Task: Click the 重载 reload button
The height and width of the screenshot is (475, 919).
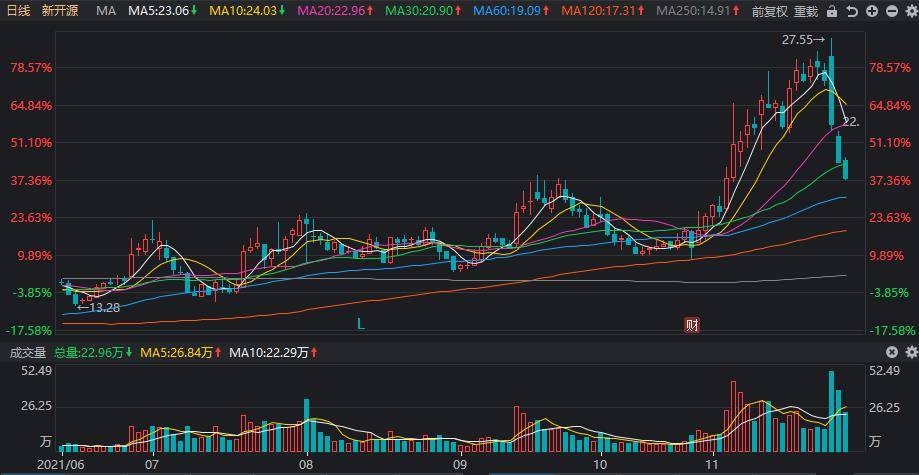Action: pos(807,11)
